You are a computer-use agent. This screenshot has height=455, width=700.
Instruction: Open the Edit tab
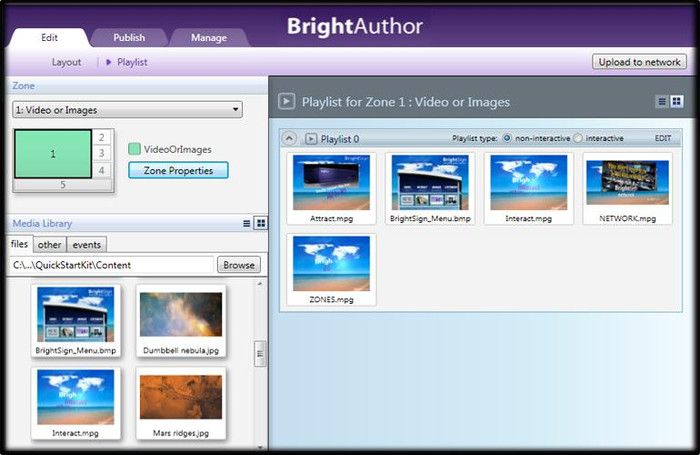49,38
